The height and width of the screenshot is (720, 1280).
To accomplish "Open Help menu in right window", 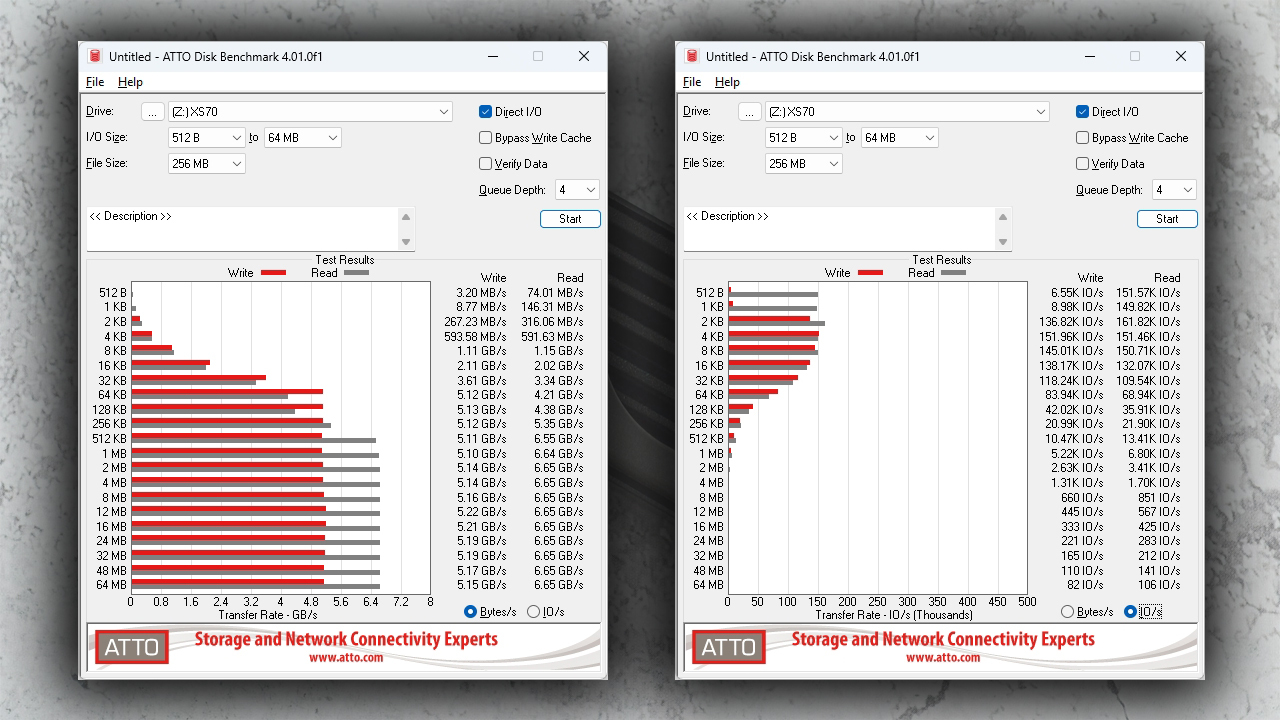I will (x=727, y=82).
